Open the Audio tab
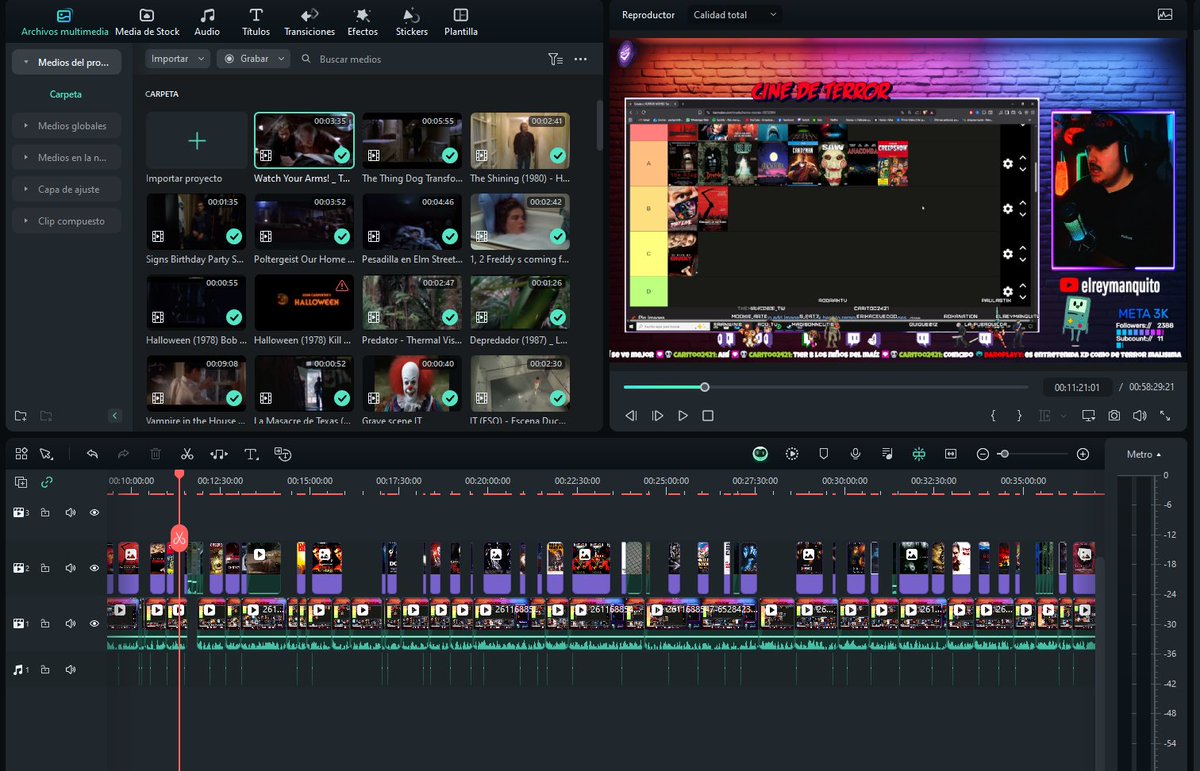Screen dimensions: 1200x771 pos(207,22)
